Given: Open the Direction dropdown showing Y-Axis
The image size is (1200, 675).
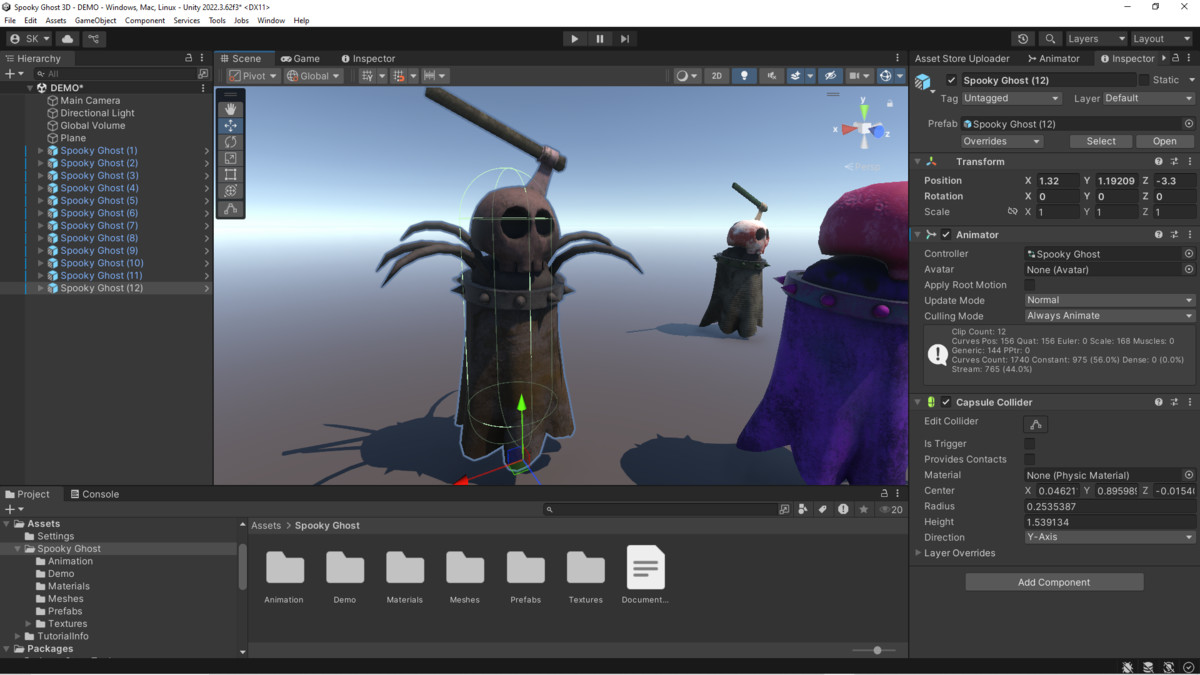Looking at the screenshot, I should tap(1109, 537).
